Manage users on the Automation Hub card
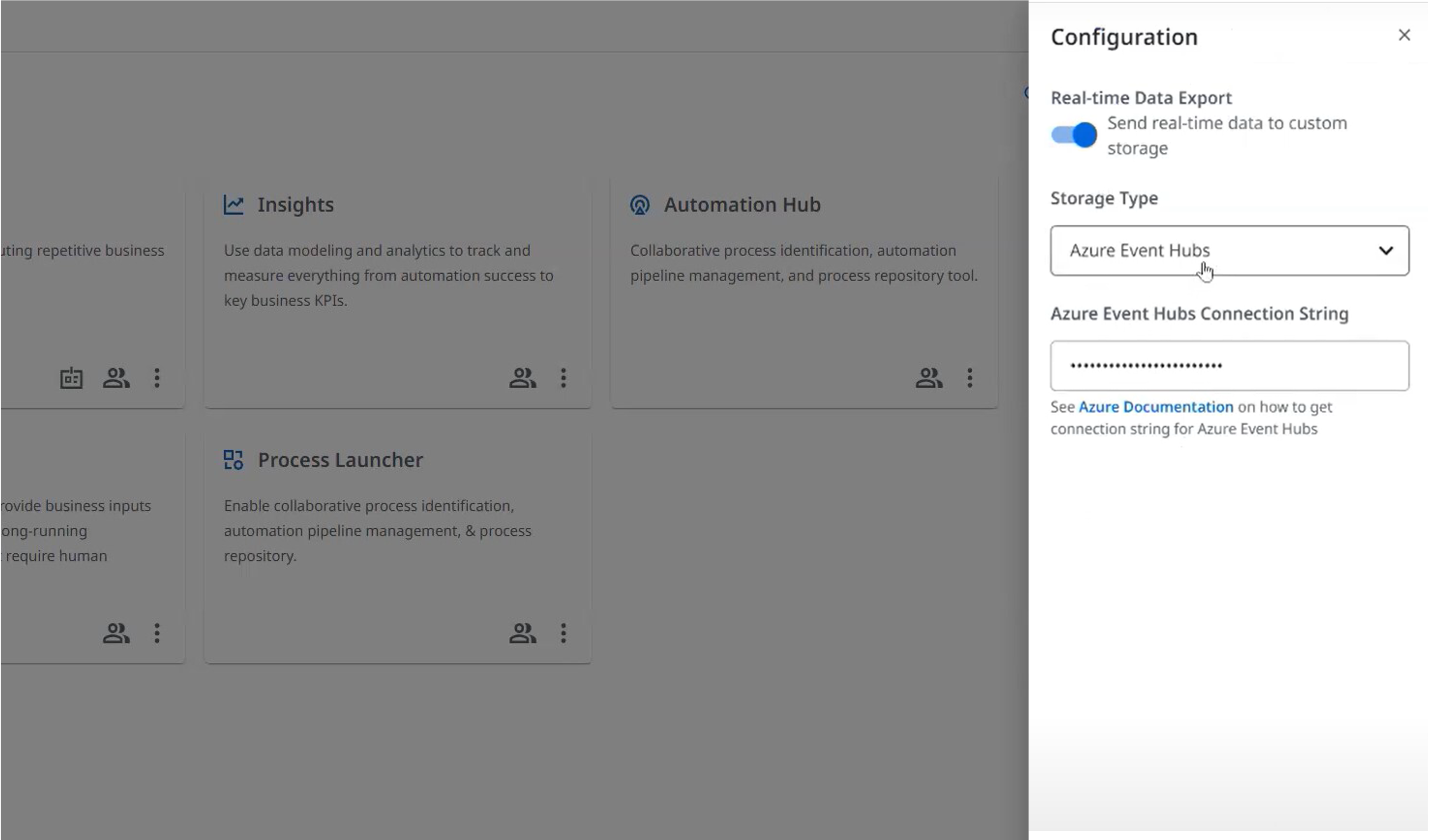1429x840 pixels. coord(929,378)
